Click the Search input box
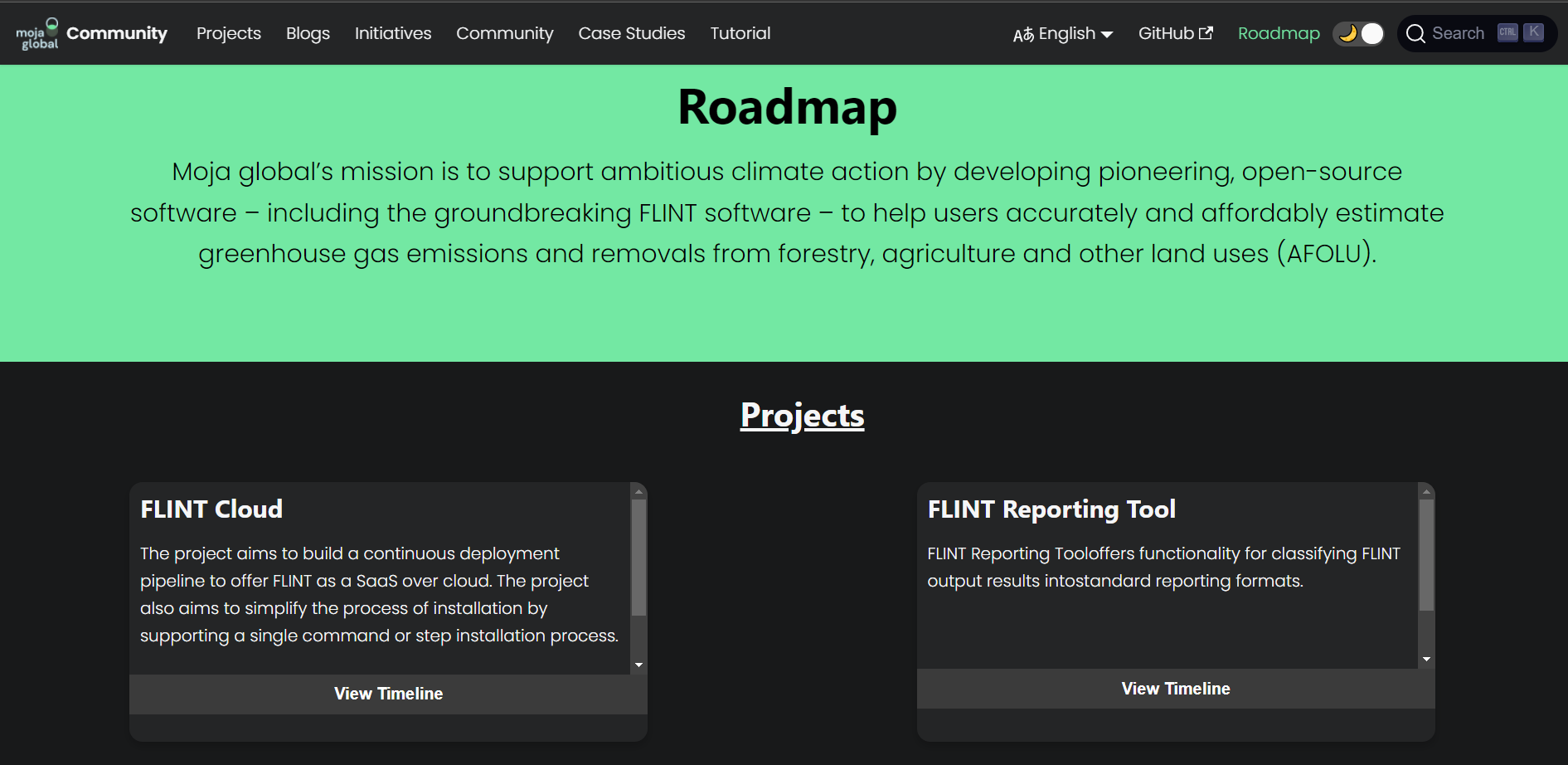 (x=1478, y=34)
